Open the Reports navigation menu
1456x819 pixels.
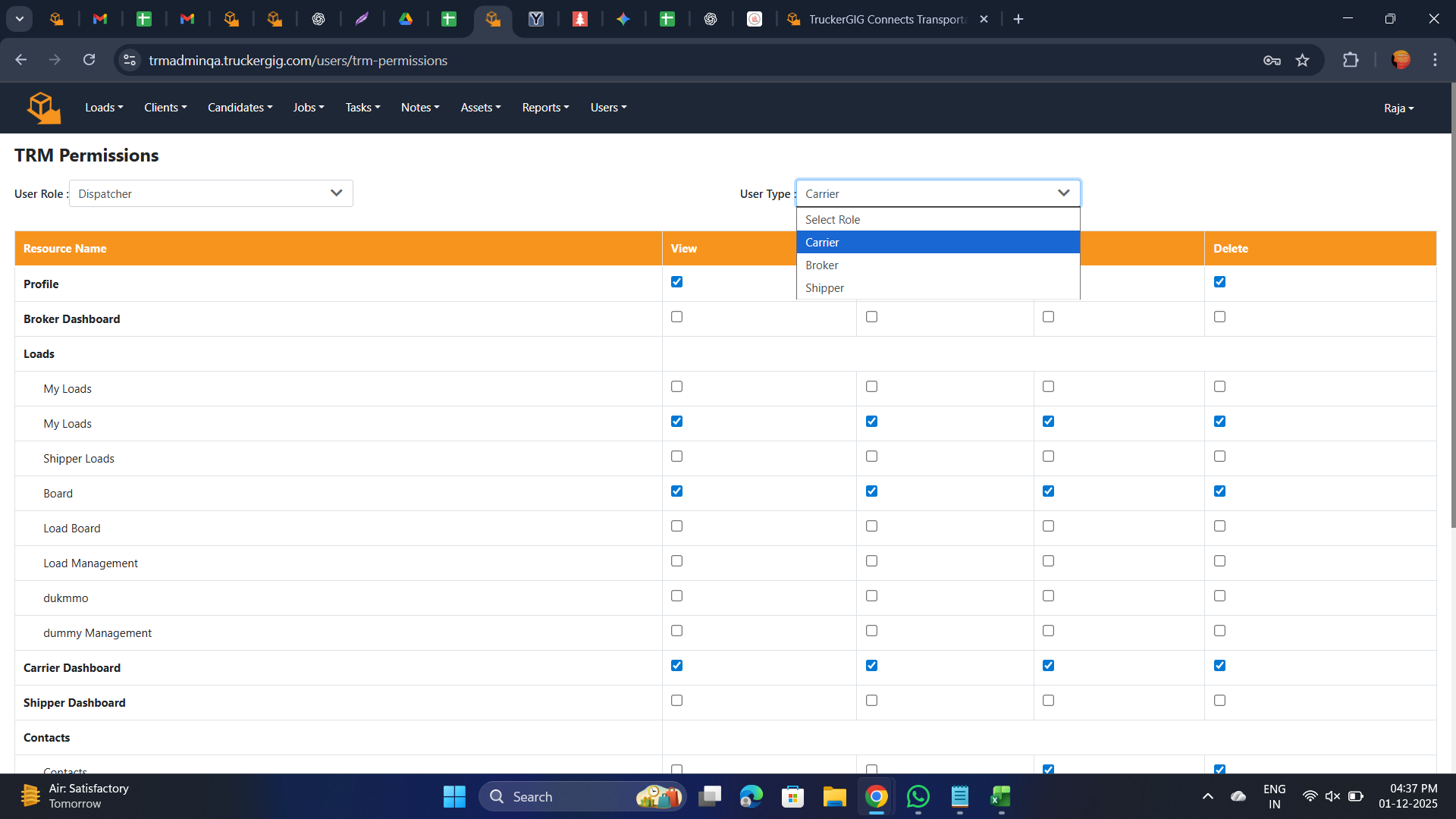pos(545,108)
